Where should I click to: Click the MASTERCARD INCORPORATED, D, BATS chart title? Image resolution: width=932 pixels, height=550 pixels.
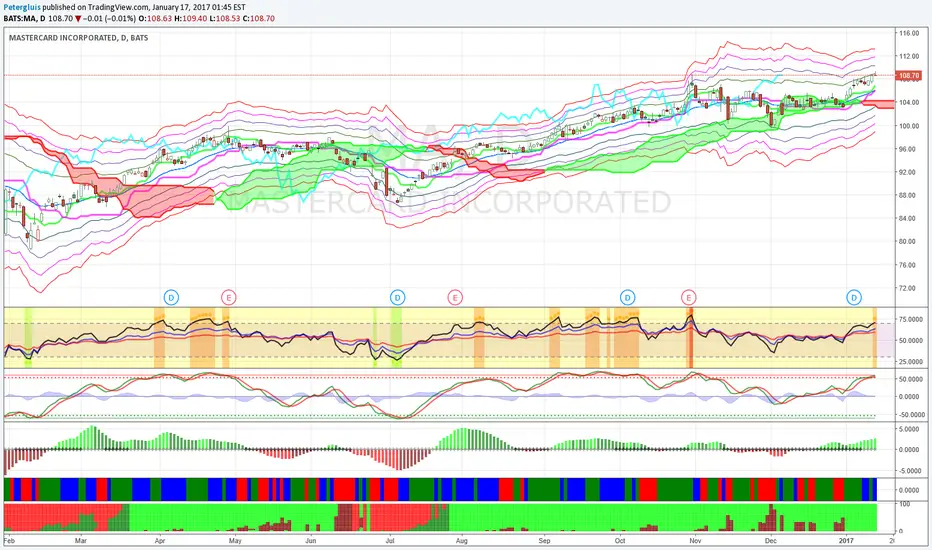pos(78,37)
